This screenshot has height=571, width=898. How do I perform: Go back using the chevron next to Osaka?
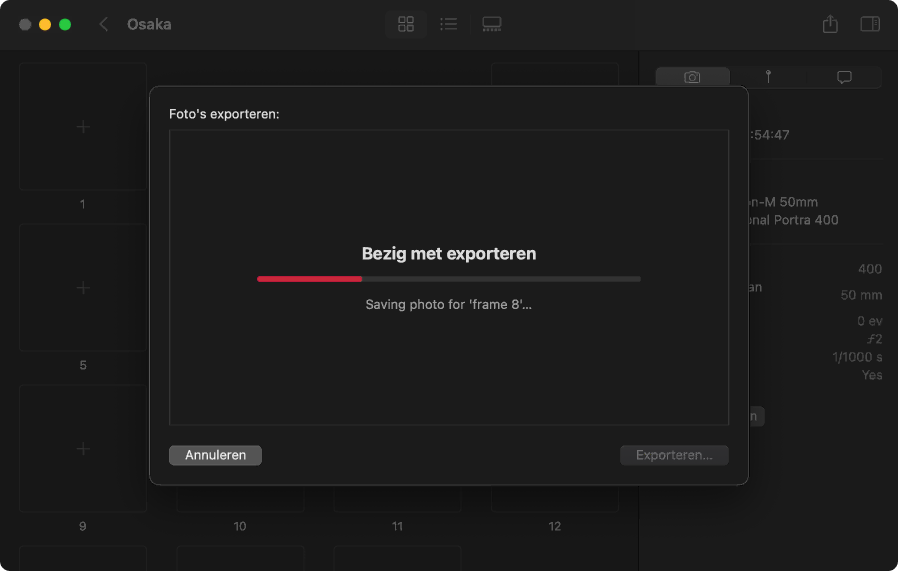pyautogui.click(x=104, y=24)
